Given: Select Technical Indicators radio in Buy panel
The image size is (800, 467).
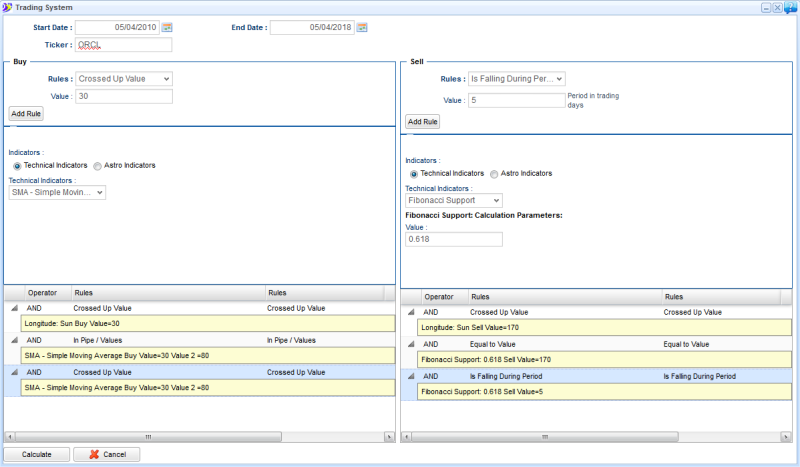Looking at the screenshot, I should [x=17, y=165].
